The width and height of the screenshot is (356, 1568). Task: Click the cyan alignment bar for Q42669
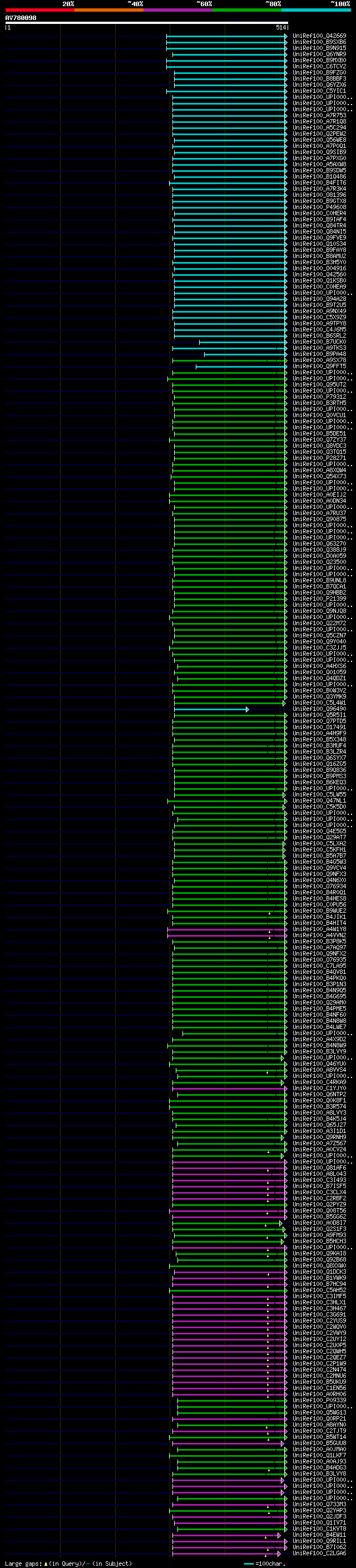(226, 36)
